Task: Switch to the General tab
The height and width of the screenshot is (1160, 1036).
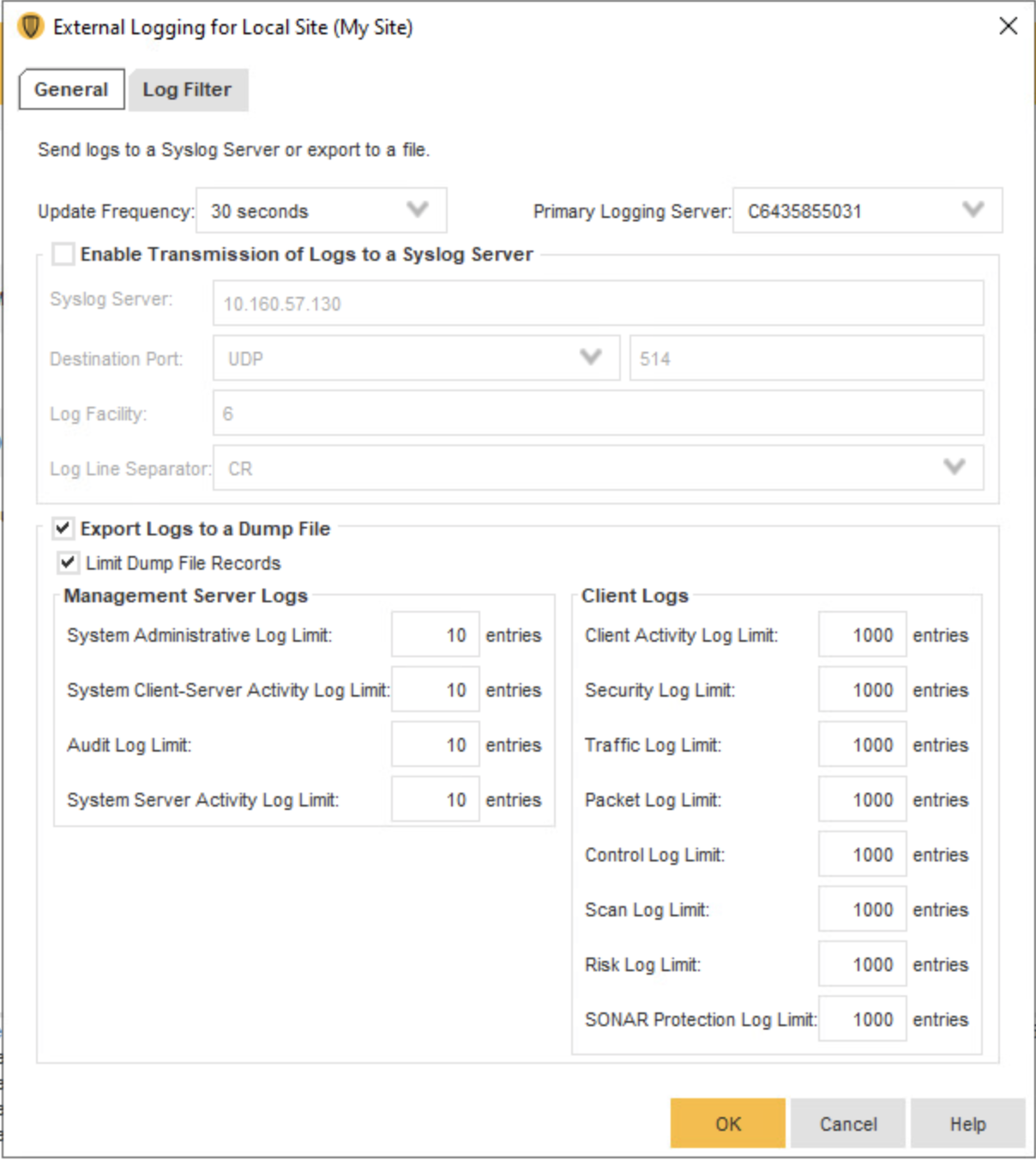Action: 71,89
